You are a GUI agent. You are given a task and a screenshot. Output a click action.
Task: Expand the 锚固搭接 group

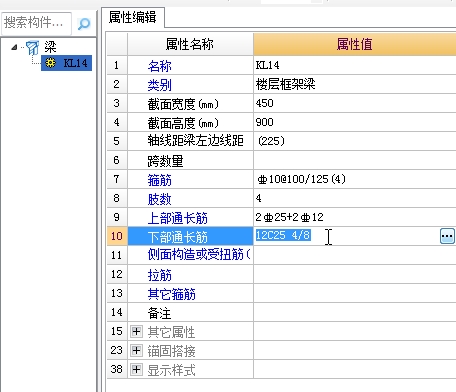coord(136,351)
